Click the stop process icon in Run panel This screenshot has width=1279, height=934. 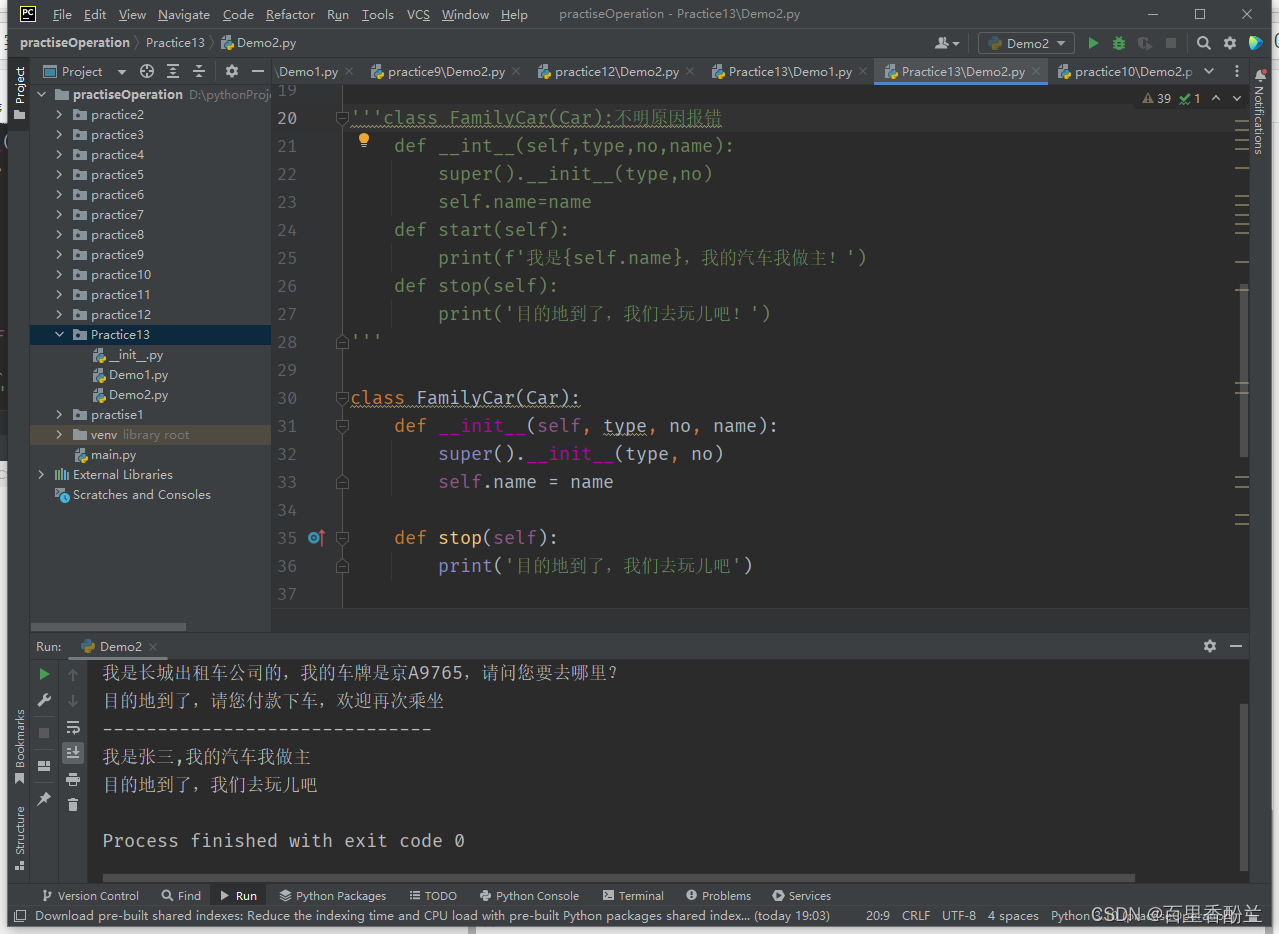44,733
